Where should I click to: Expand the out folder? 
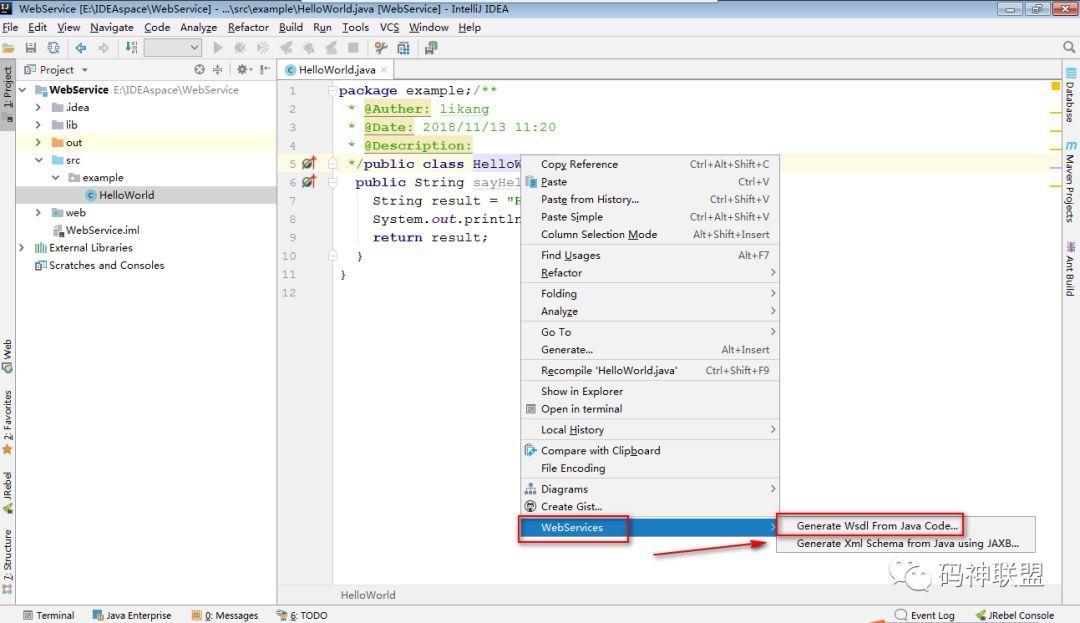tap(39, 142)
